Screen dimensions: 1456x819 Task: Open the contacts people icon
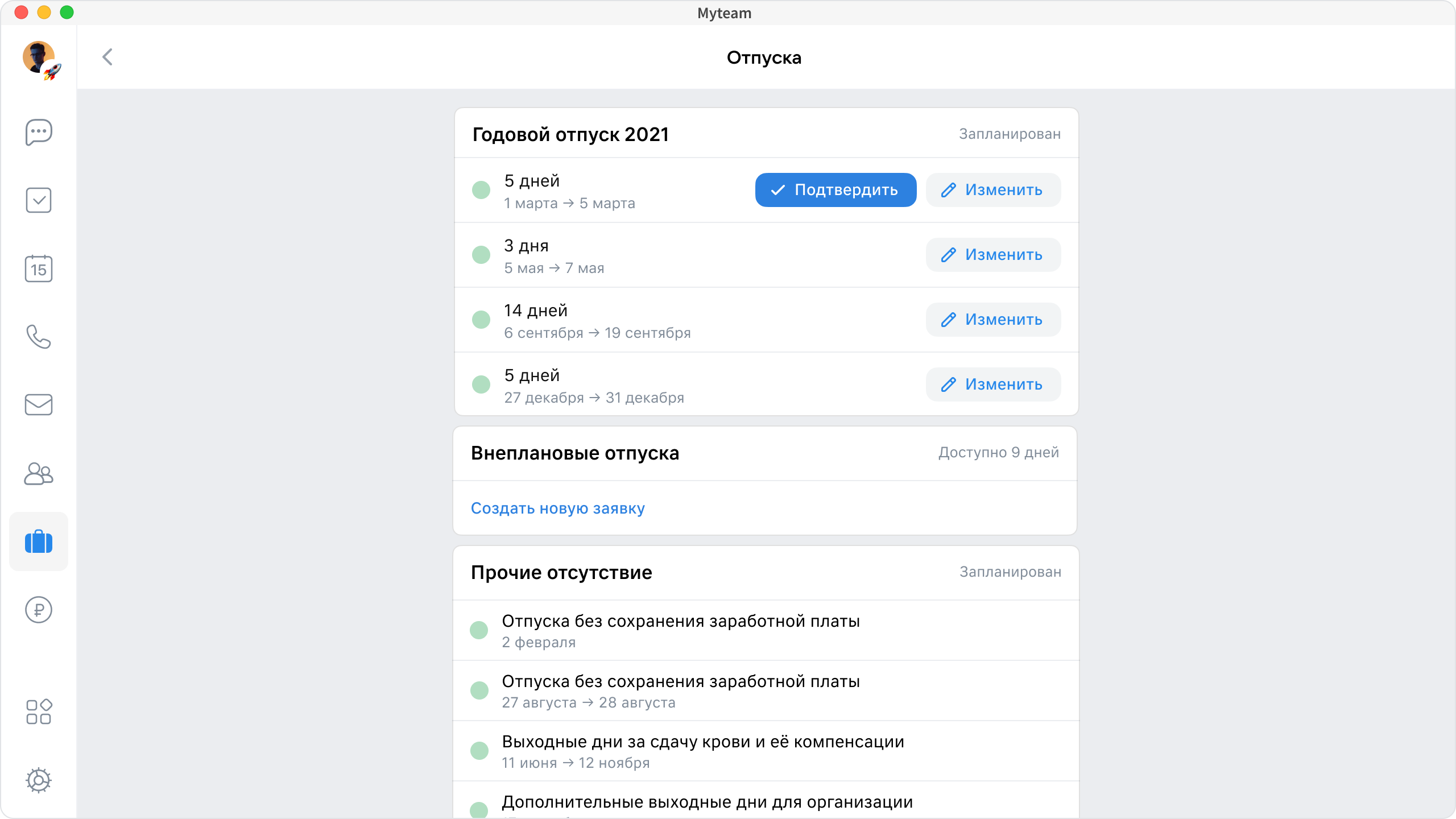point(39,473)
